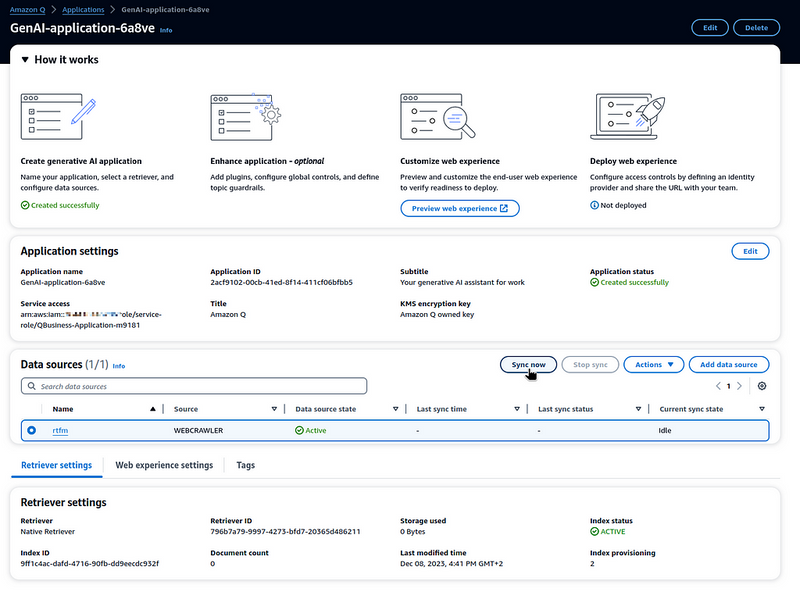Image resolution: width=800 pixels, height=591 pixels.
Task: Navigate to Applications breadcrumb
Action: (83, 10)
